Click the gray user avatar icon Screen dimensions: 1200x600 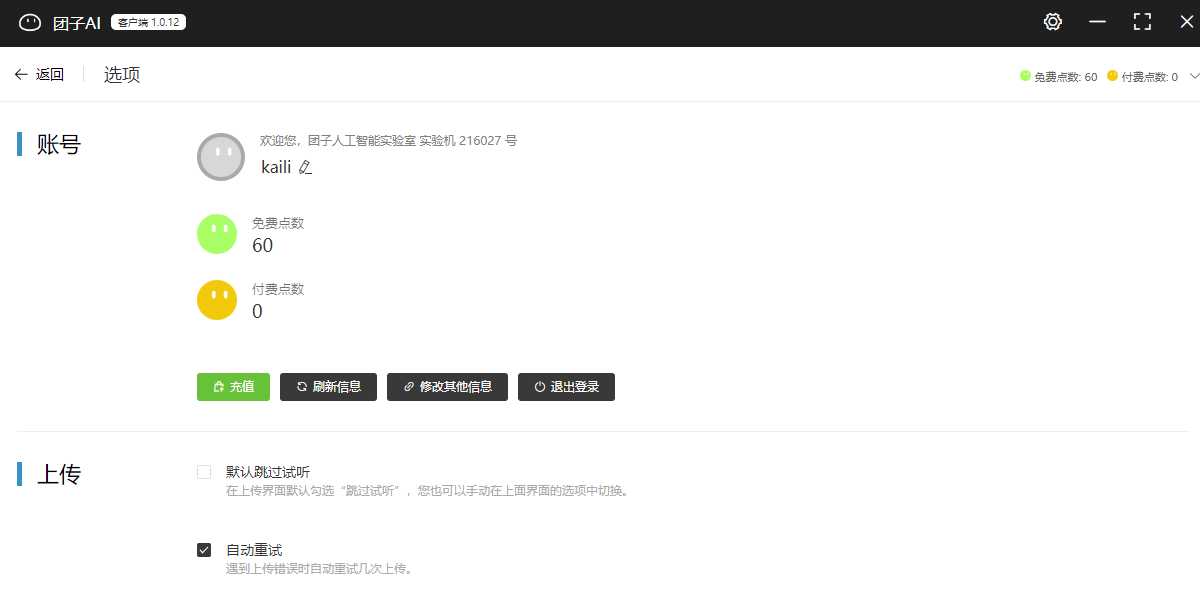point(221,157)
